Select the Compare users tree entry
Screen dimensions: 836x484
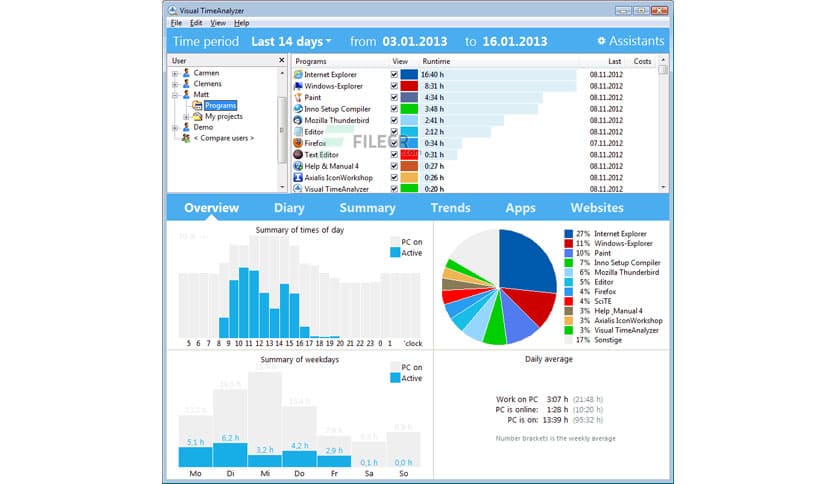click(224, 138)
